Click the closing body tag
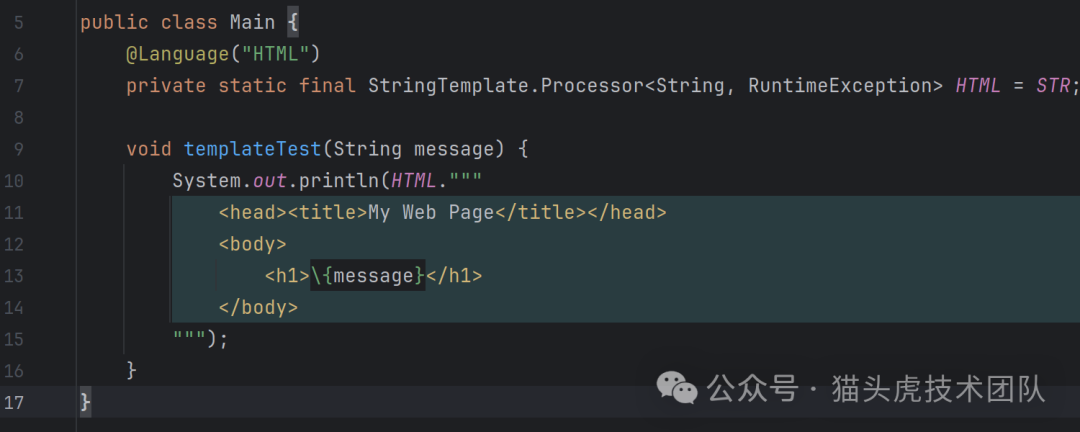 pos(258,307)
